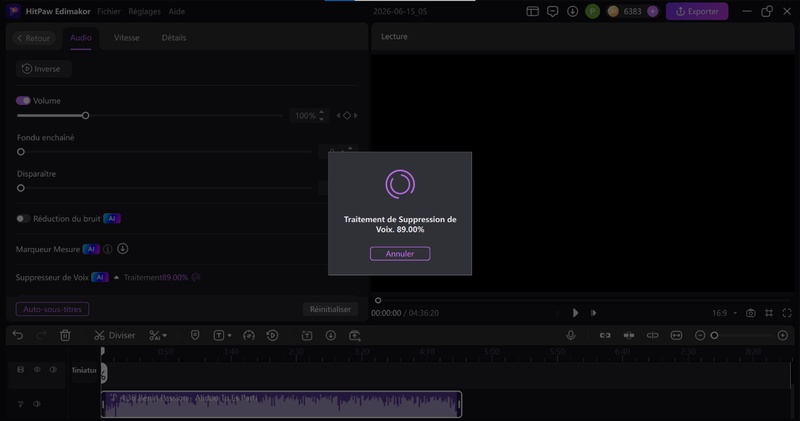Image resolution: width=800 pixels, height=421 pixels.
Task: Show the preview grid overlay icon
Action: point(769,313)
